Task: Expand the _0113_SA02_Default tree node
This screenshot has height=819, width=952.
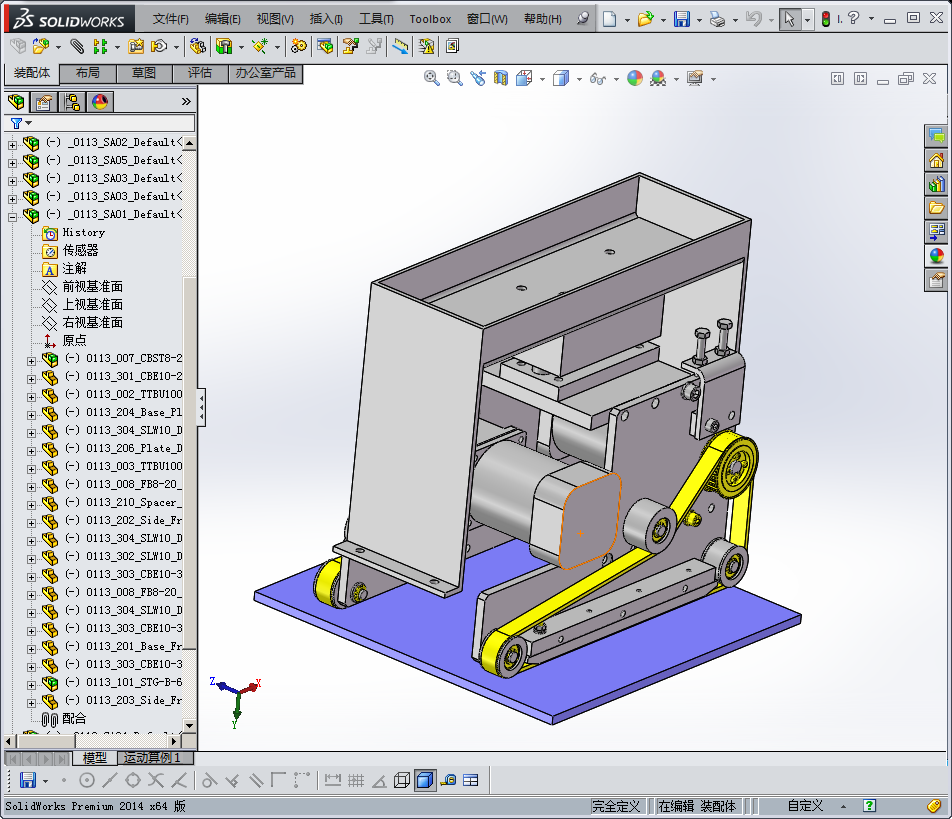Action: coord(12,143)
